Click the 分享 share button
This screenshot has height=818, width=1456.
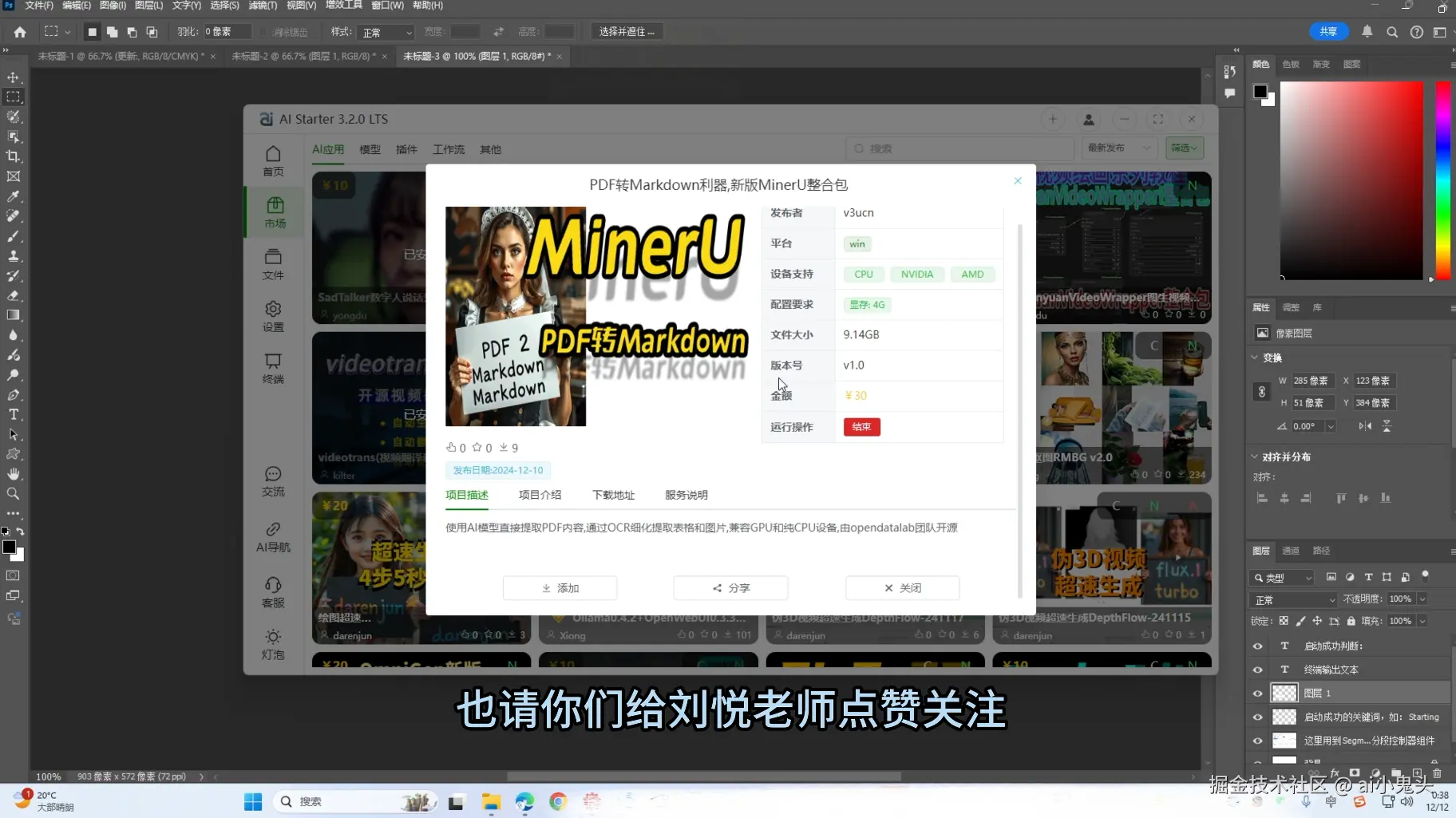click(x=730, y=588)
